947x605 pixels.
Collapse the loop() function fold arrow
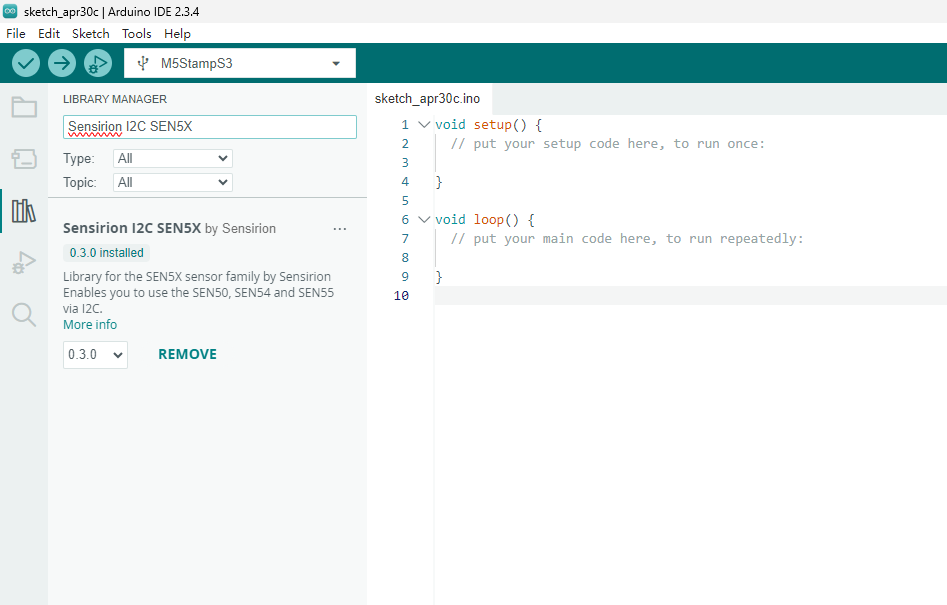(425, 219)
